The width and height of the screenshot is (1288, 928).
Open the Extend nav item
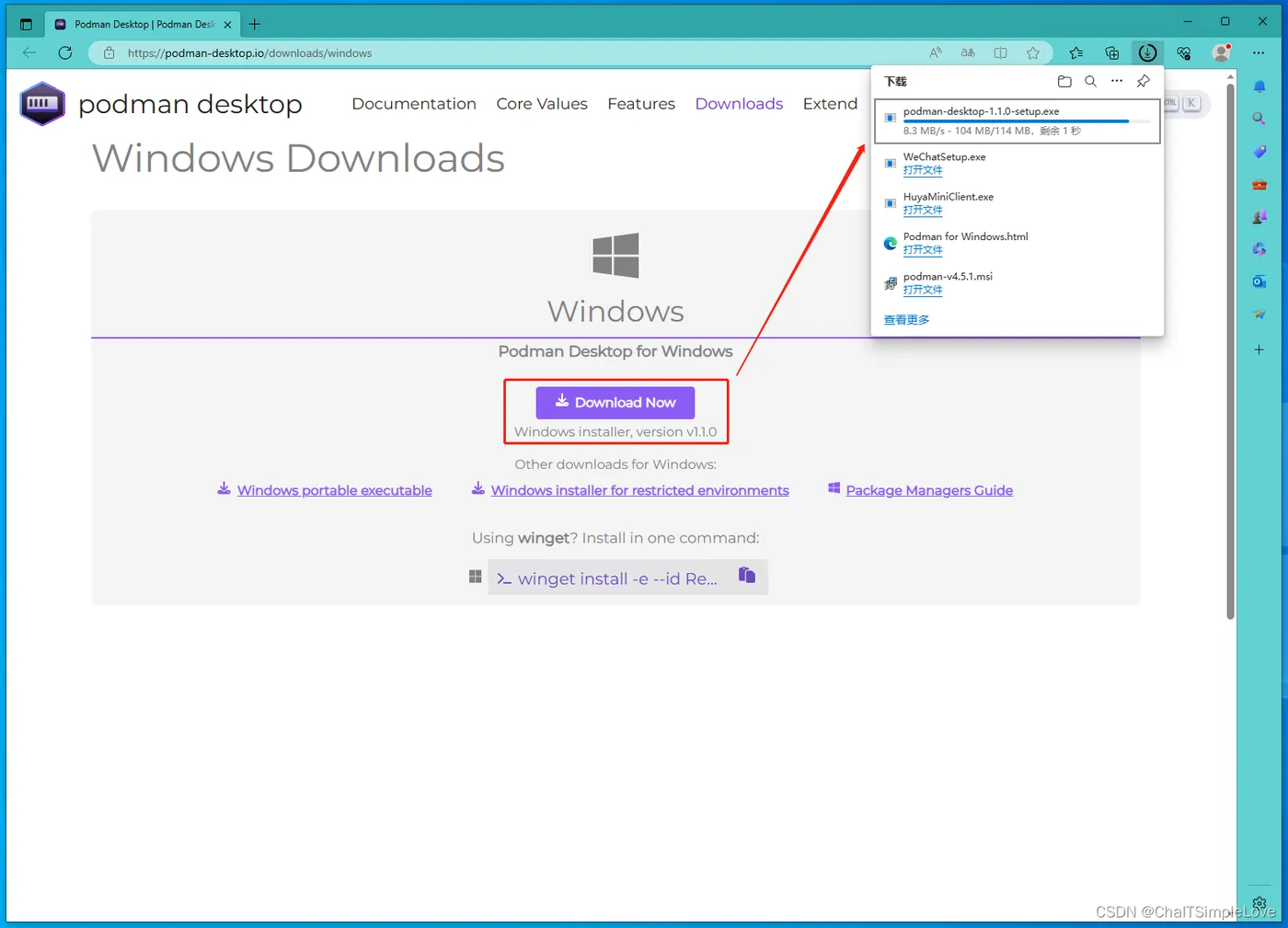830,104
